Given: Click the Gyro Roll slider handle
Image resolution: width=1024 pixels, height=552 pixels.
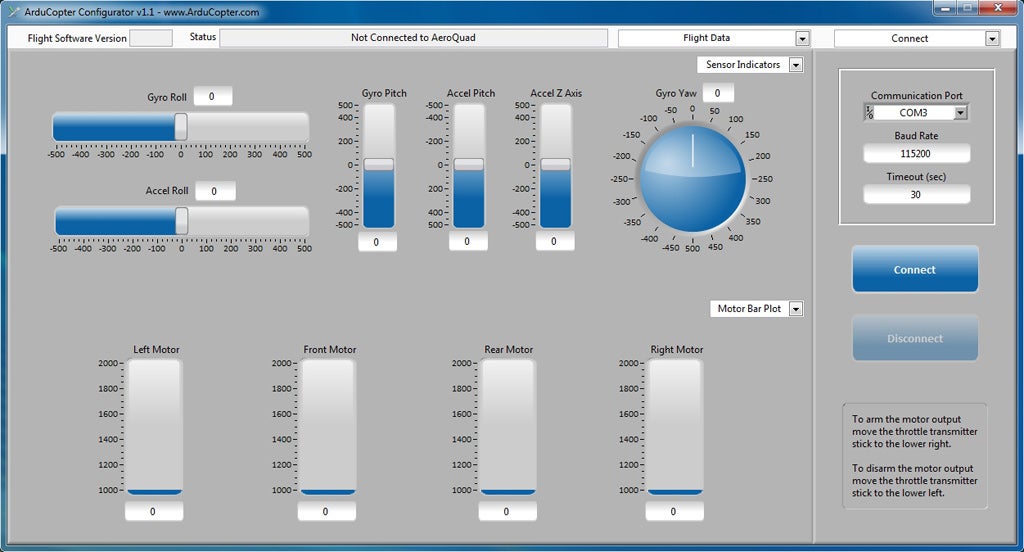Looking at the screenshot, I should [181, 127].
